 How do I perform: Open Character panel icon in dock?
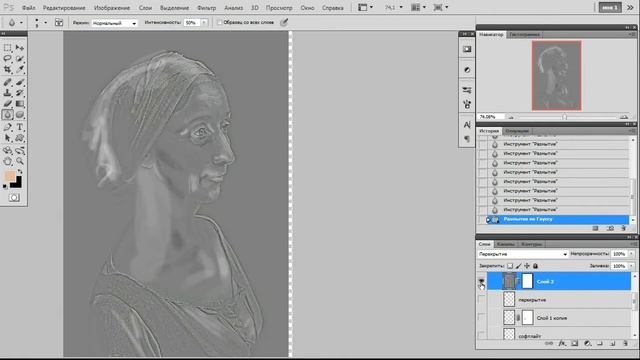[467, 125]
